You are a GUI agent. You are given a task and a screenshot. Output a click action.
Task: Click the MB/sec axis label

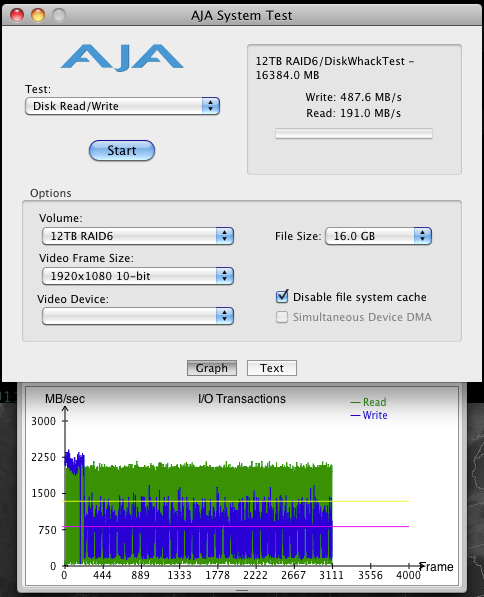pyautogui.click(x=65, y=399)
